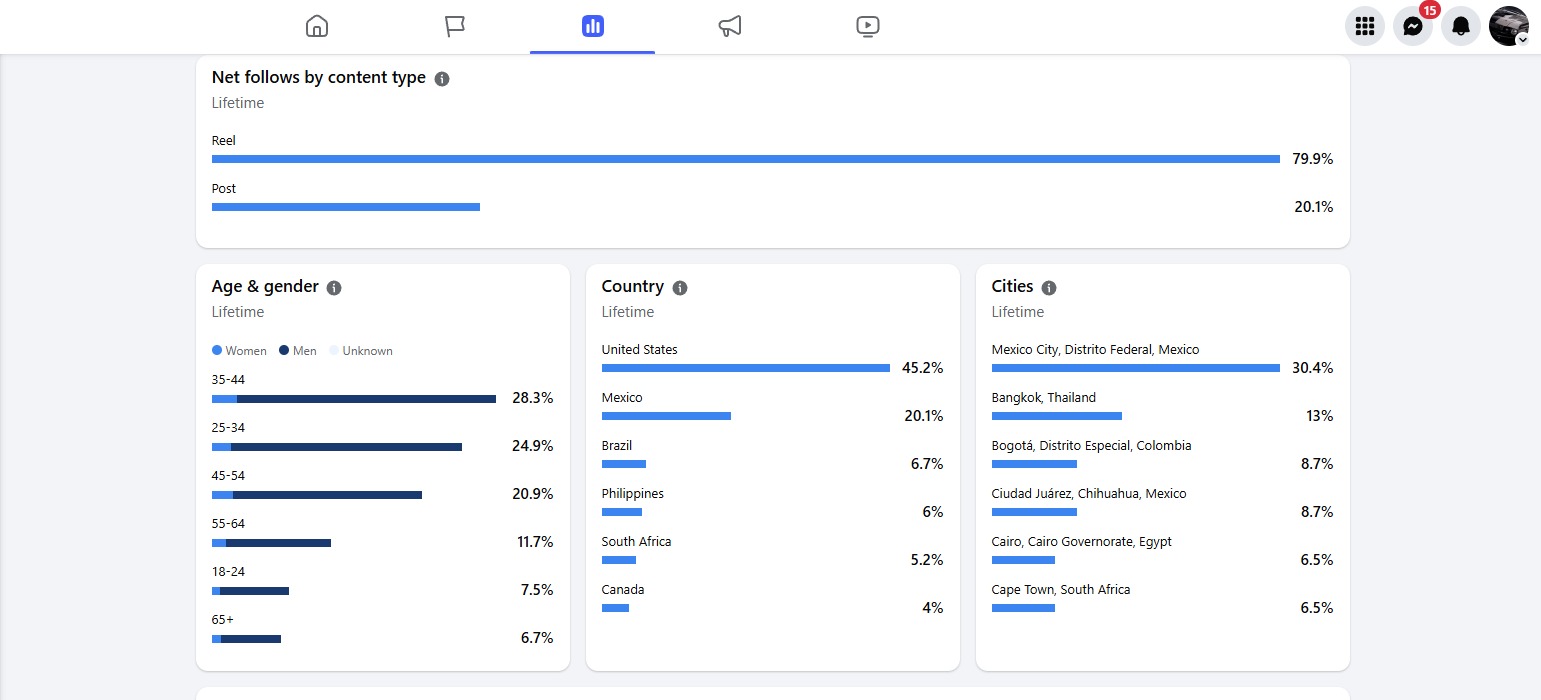Open the apps grid menu
1541x700 pixels.
click(x=1364, y=26)
